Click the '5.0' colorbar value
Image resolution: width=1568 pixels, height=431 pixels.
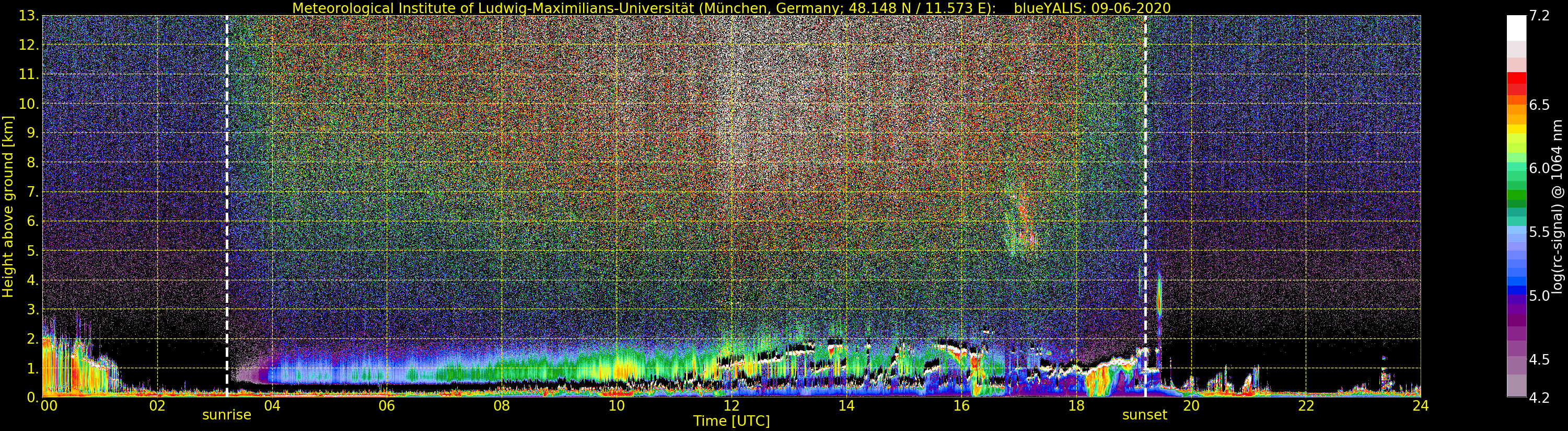pyautogui.click(x=1539, y=296)
